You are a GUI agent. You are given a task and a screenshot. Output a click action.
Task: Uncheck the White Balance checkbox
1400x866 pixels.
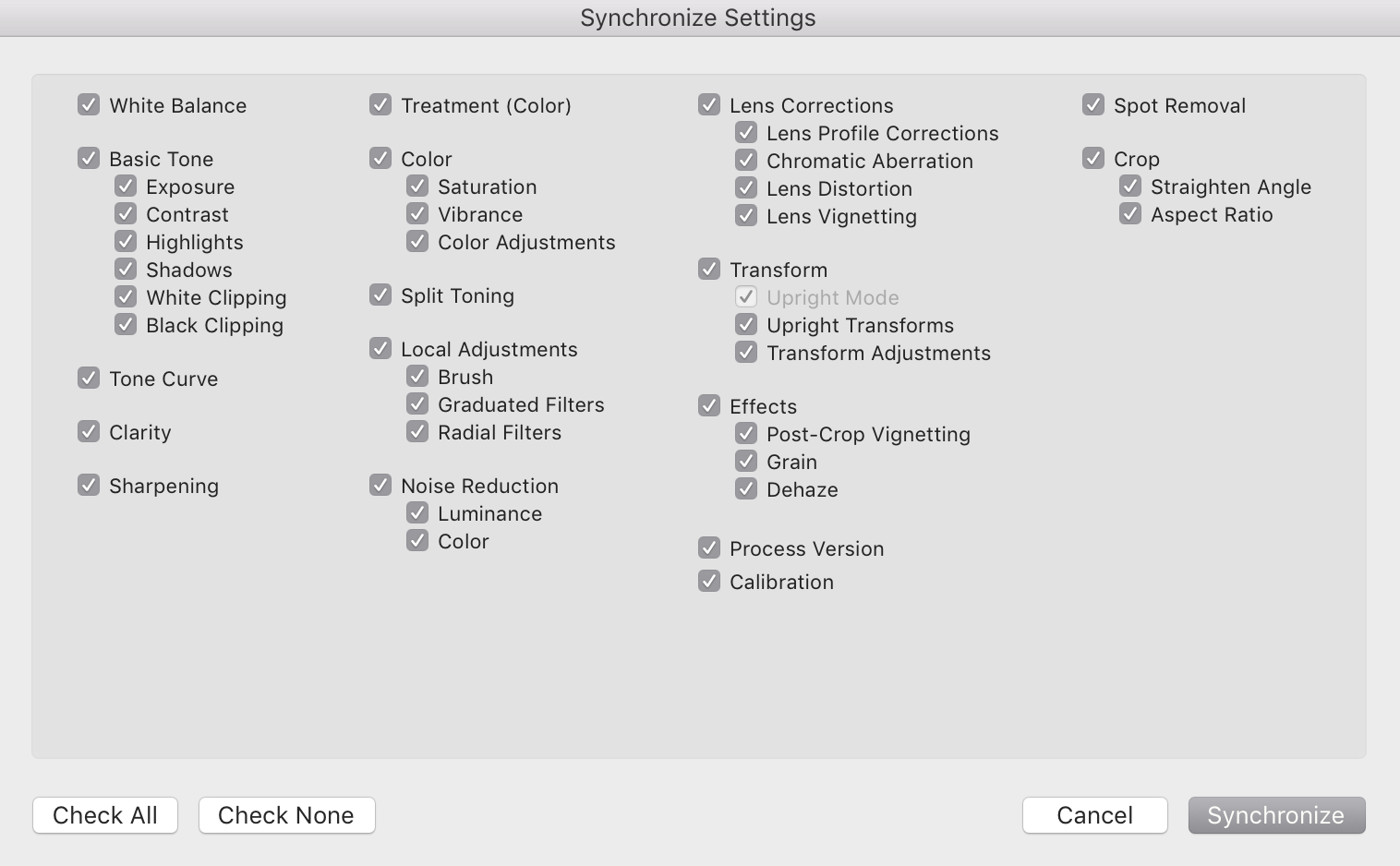pyautogui.click(x=89, y=104)
